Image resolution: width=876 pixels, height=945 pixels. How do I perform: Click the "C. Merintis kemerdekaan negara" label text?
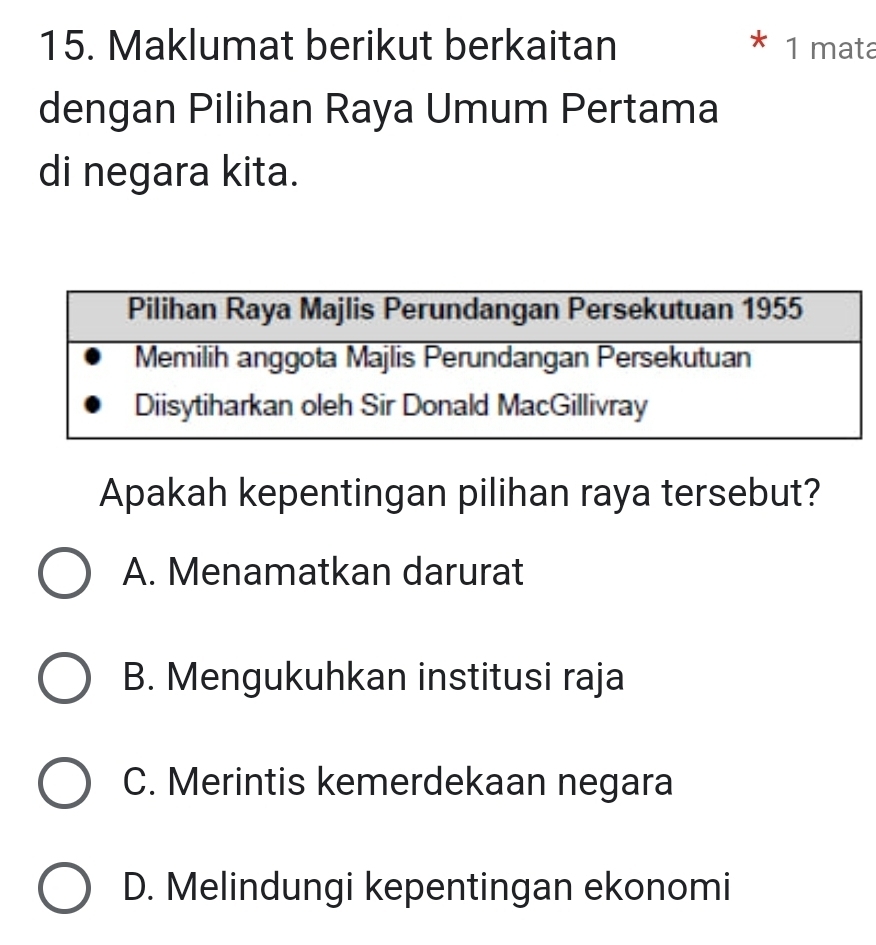point(397,782)
